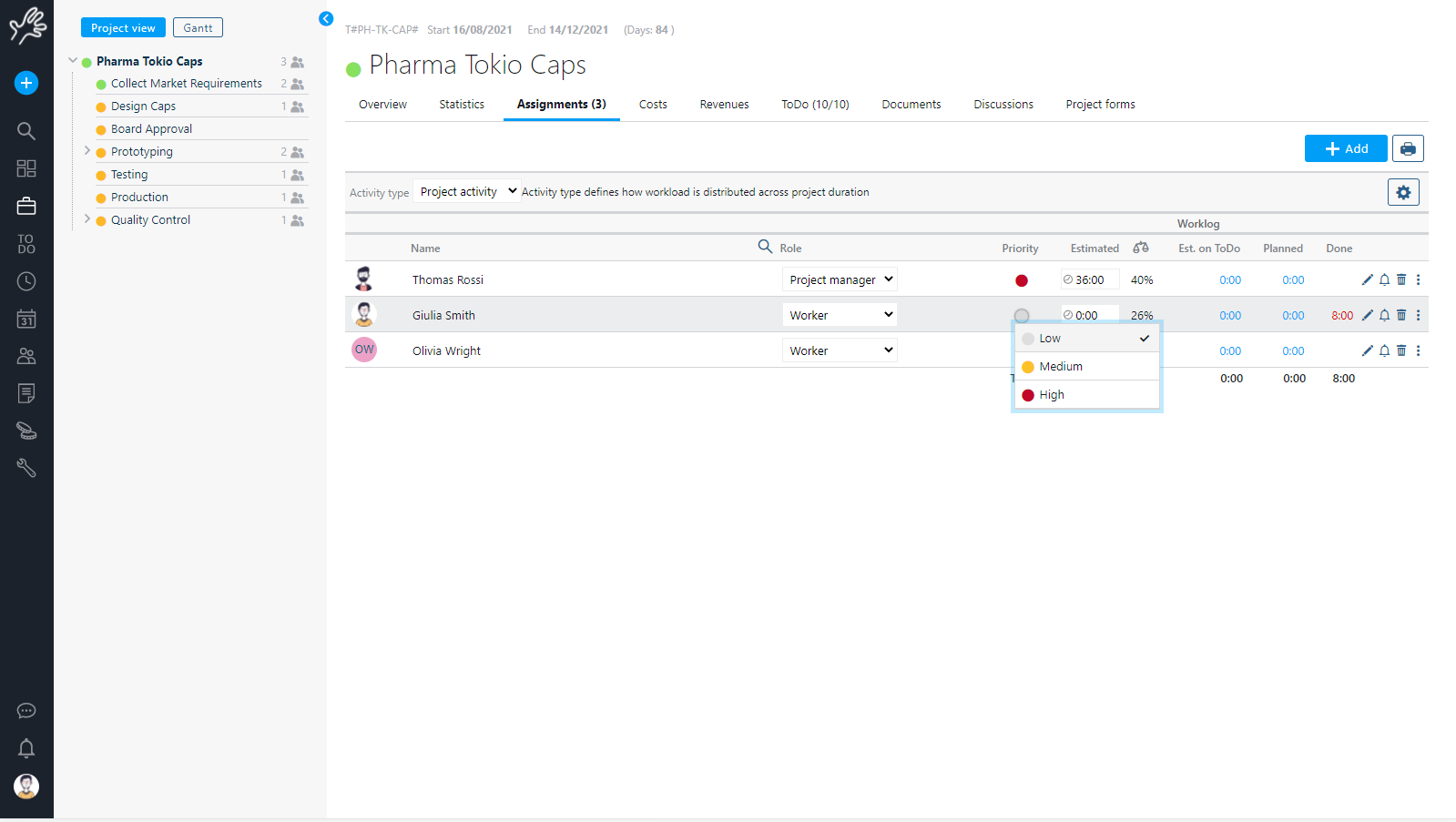
Task: Click the Add button
Action: (x=1345, y=148)
